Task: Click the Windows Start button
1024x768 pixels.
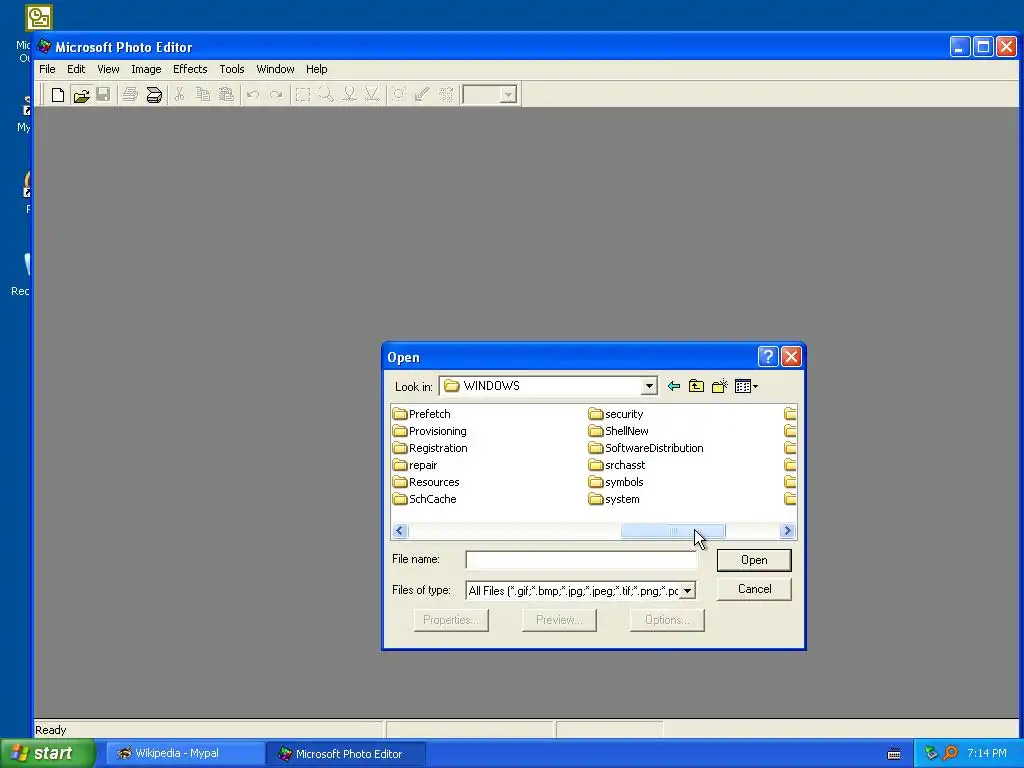Action: (x=48, y=754)
